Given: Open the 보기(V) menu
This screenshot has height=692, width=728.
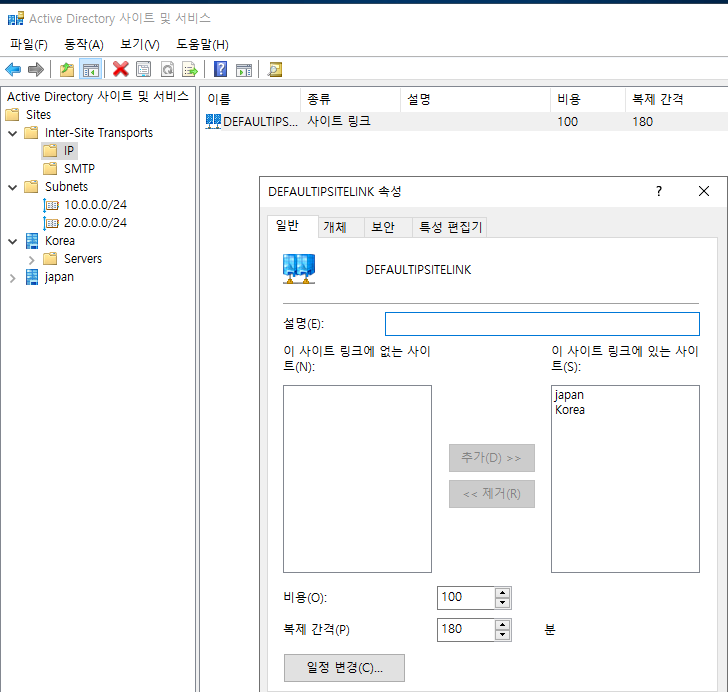Looking at the screenshot, I should (x=140, y=45).
